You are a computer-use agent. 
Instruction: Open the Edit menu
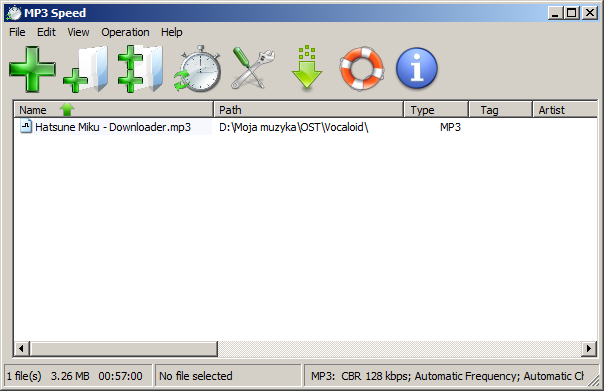click(x=46, y=32)
